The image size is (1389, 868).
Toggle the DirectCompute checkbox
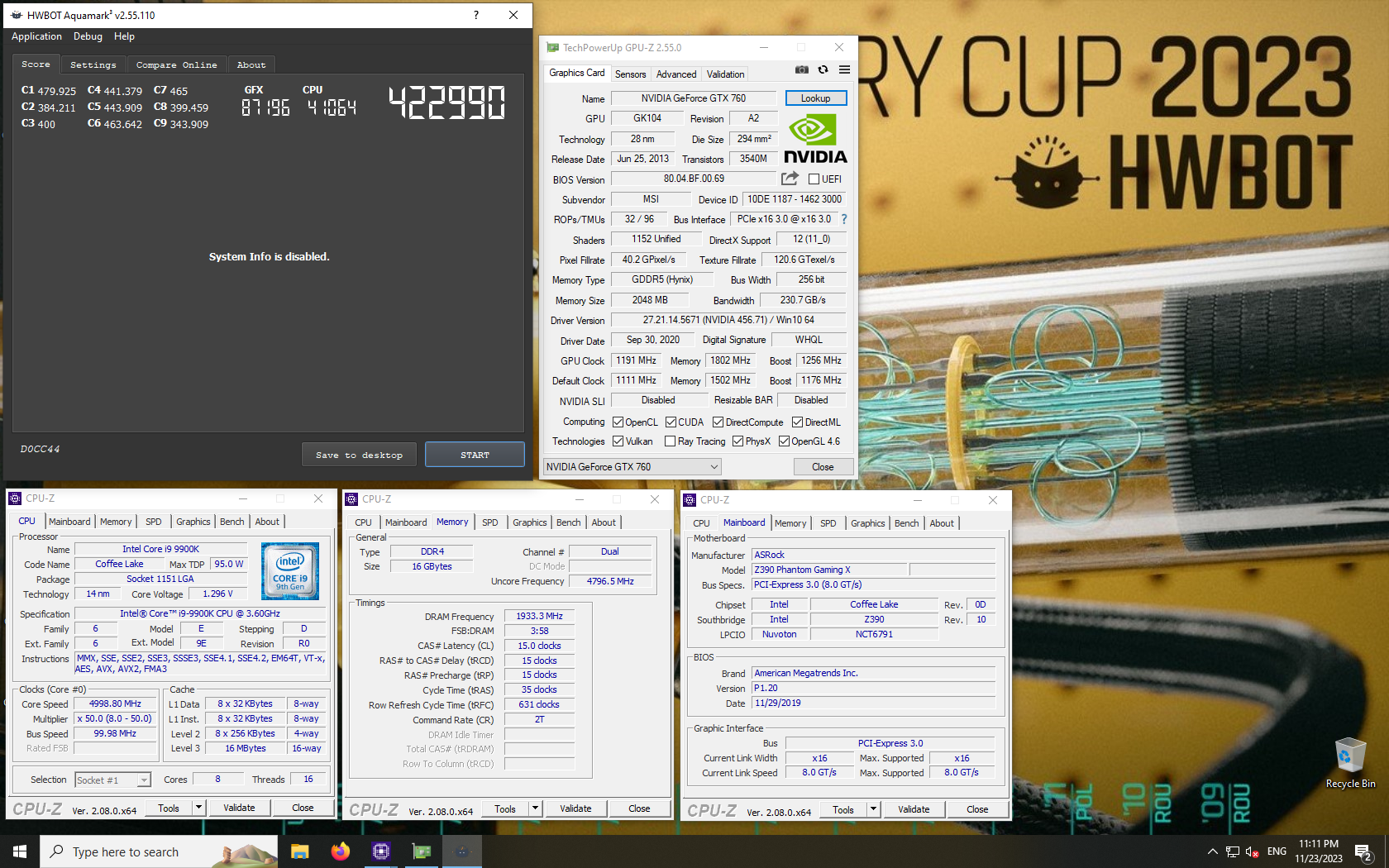point(718,422)
